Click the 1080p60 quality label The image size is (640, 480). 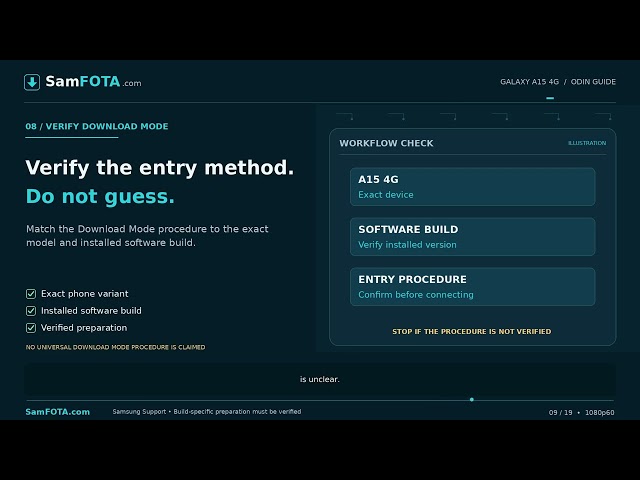coord(600,412)
